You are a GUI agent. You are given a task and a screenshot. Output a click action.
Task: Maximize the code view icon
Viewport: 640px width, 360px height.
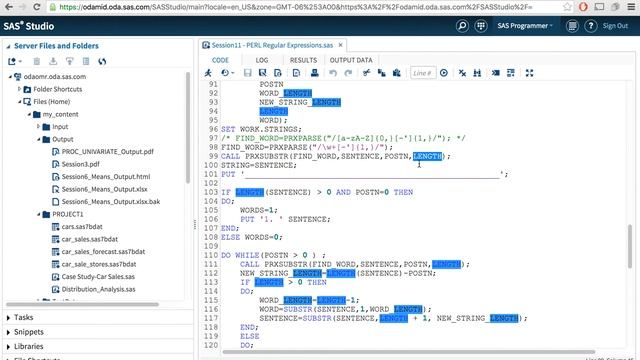529,73
